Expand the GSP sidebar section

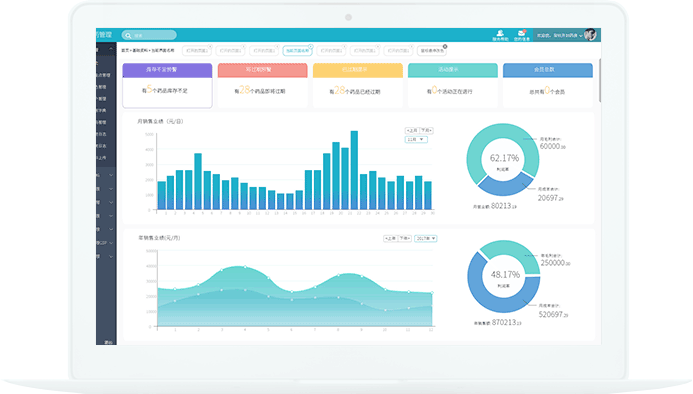[106, 243]
